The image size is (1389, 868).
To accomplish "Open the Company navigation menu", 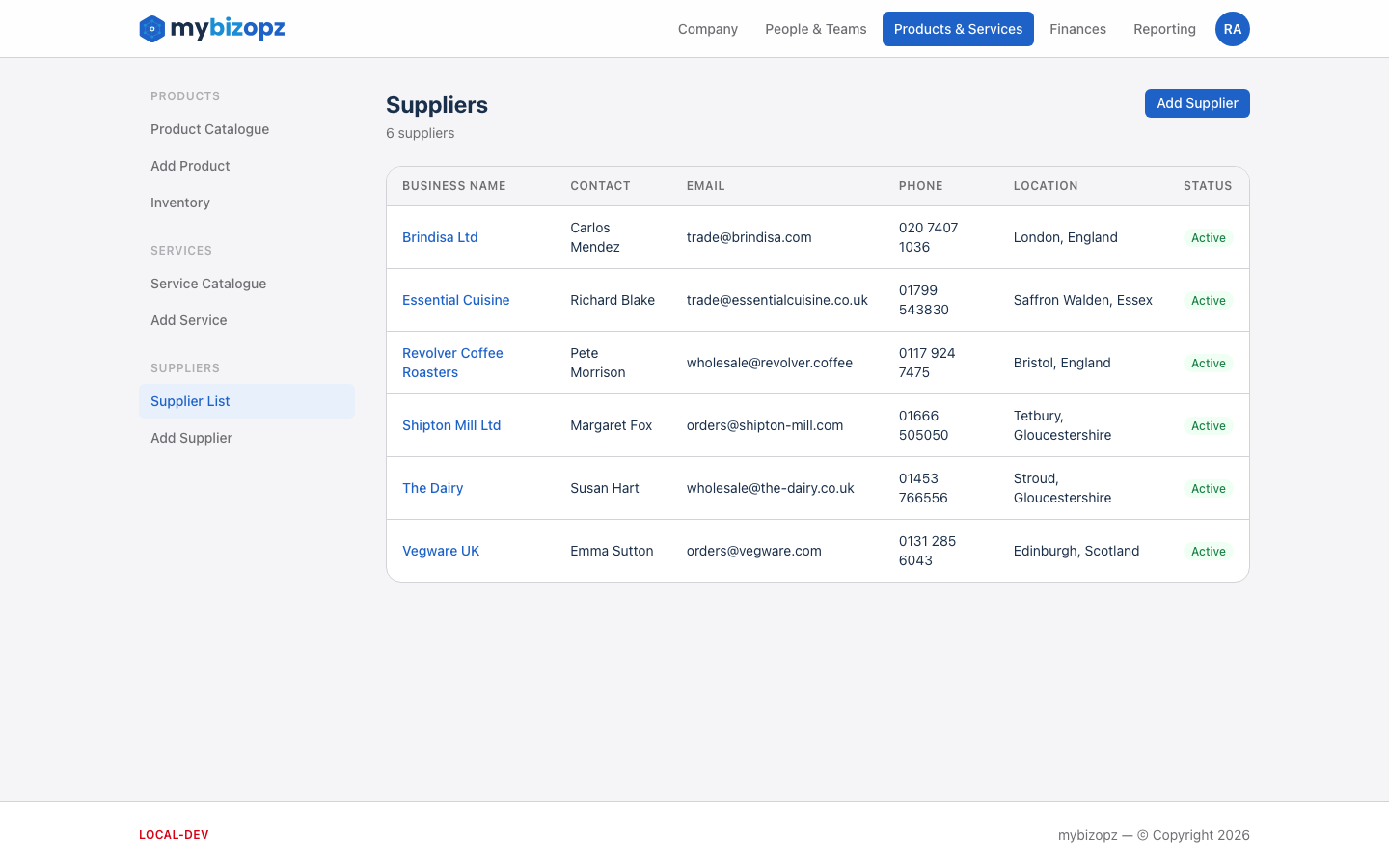I will [707, 29].
